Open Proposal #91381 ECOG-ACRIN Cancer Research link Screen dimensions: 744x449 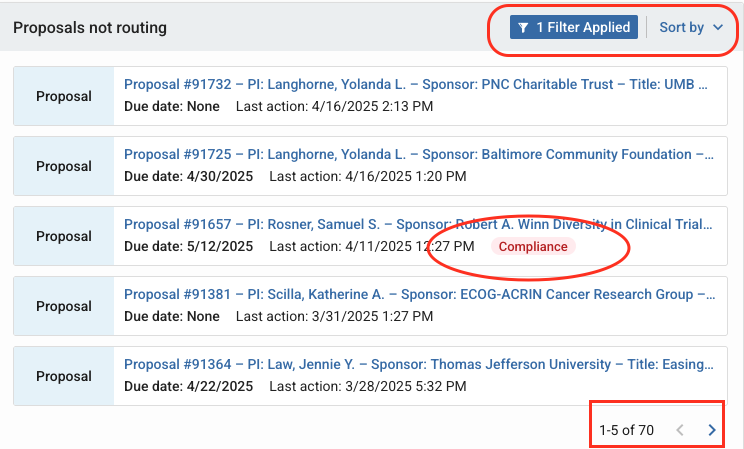point(418,295)
